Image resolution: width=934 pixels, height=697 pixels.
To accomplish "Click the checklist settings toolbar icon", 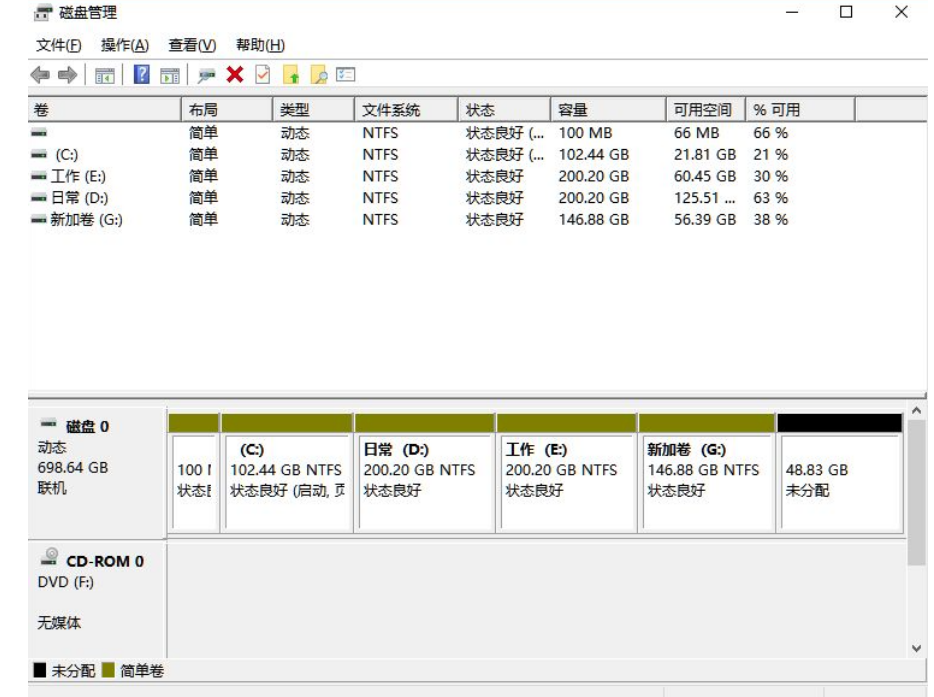I will tap(347, 75).
